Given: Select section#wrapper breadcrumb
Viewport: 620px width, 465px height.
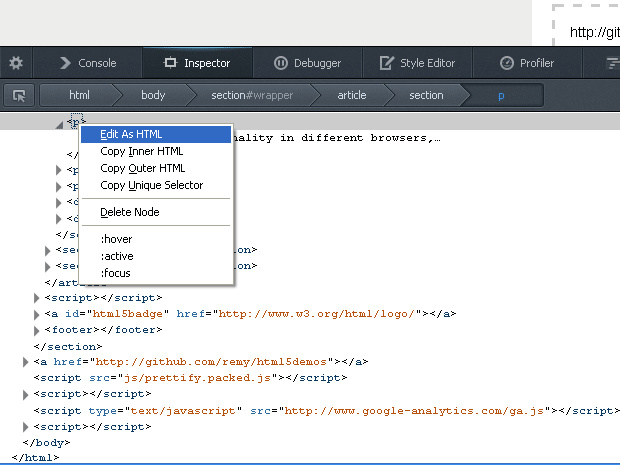Looking at the screenshot, I should point(252,95).
